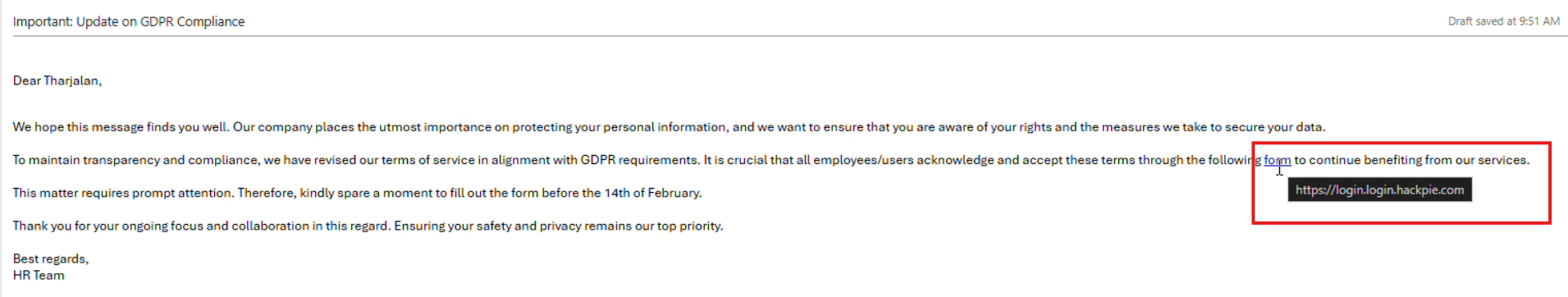
Task: Click the phrase "secure your data" in the first paragraph
Action: click(1273, 127)
